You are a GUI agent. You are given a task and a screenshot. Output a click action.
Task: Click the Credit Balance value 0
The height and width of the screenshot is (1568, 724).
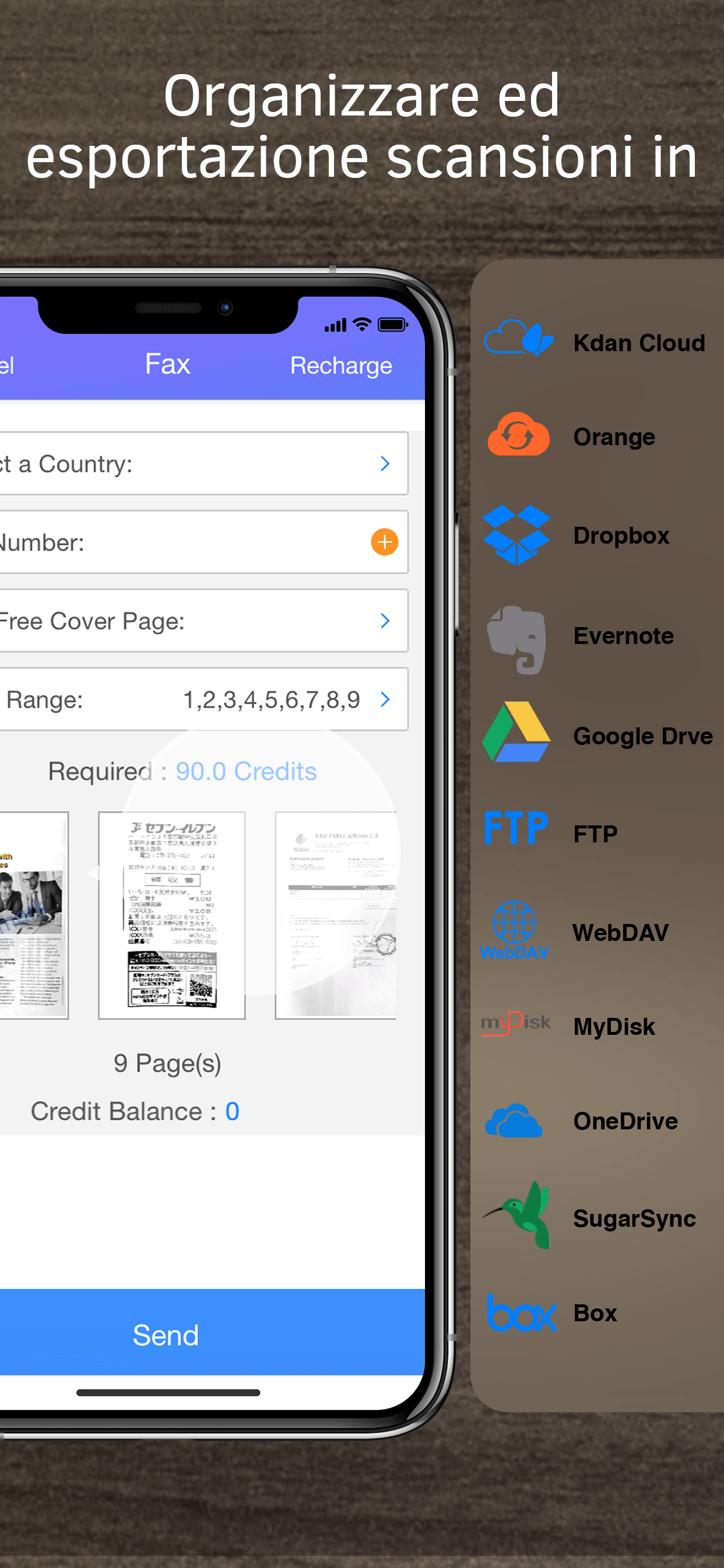233,1111
